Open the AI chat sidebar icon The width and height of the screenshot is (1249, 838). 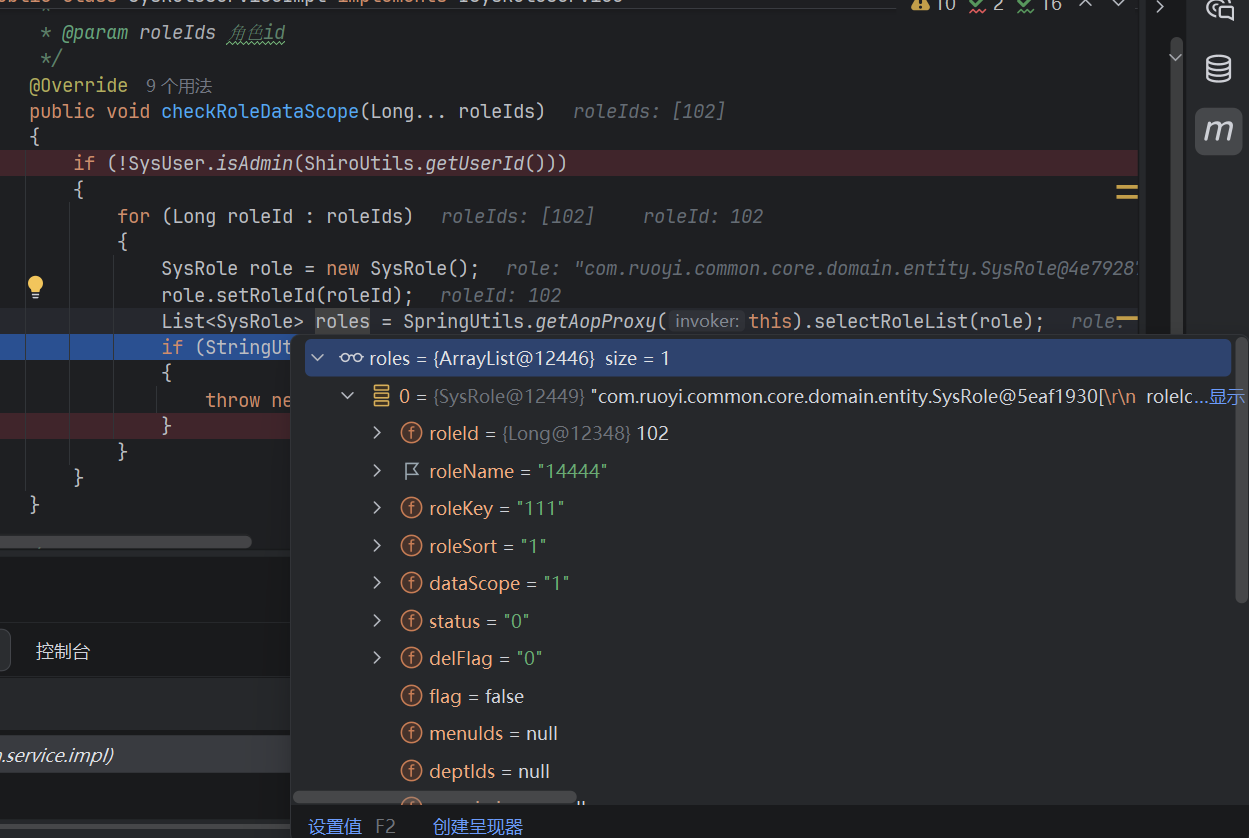coord(1219,9)
